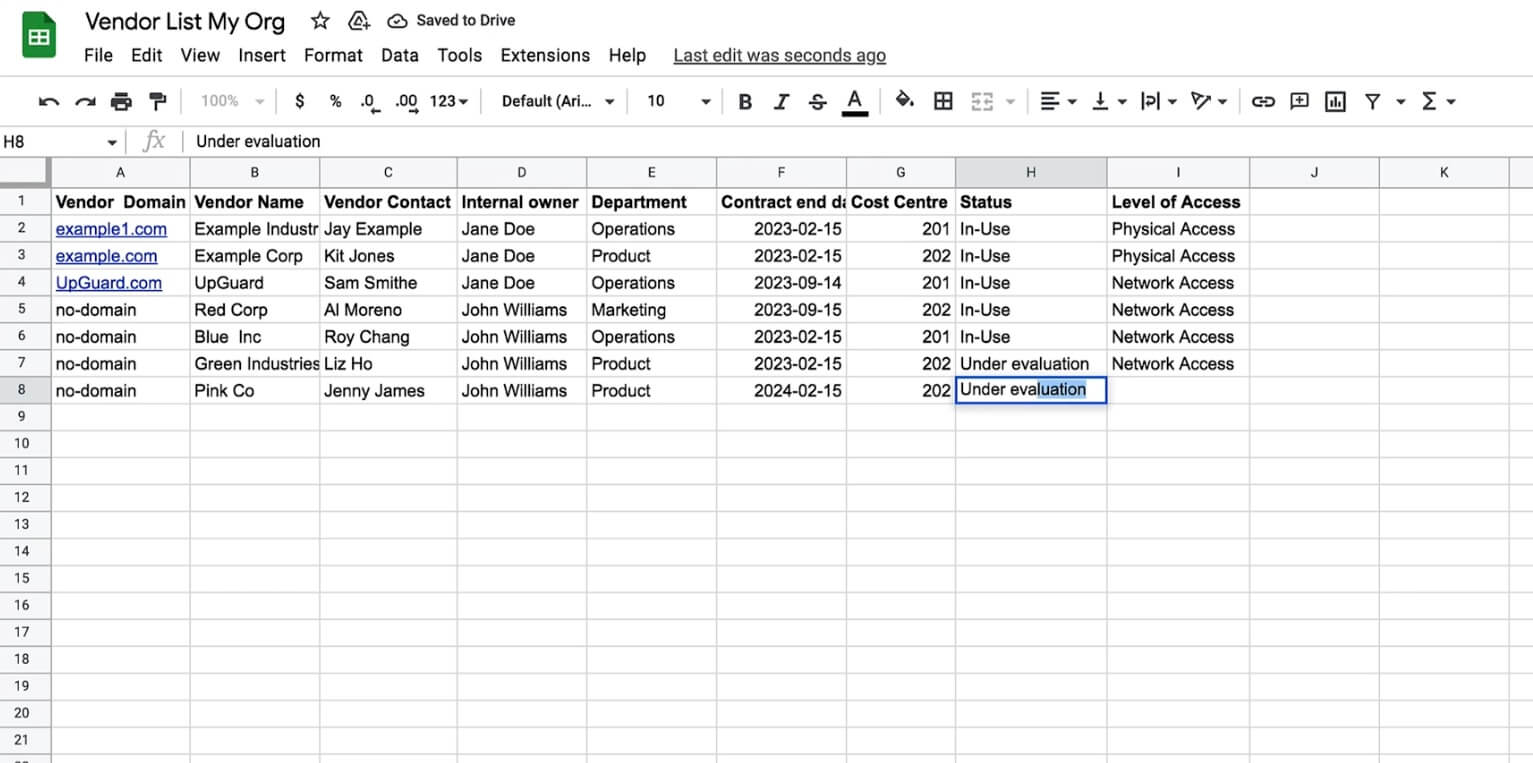Select cell Pink Co
Screen dimensions: 1533x763
(x=255, y=391)
